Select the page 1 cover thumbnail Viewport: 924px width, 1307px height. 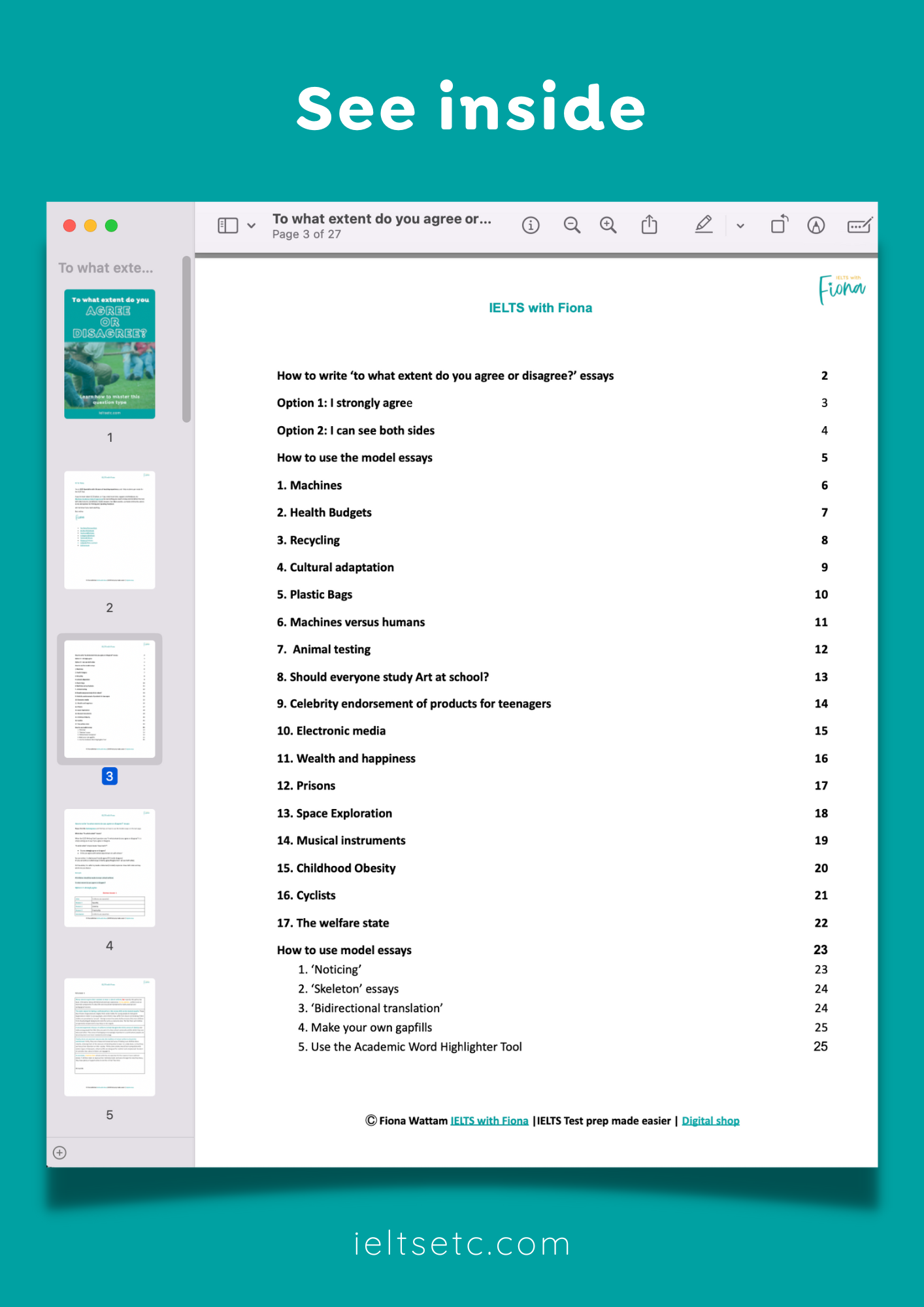coord(110,354)
